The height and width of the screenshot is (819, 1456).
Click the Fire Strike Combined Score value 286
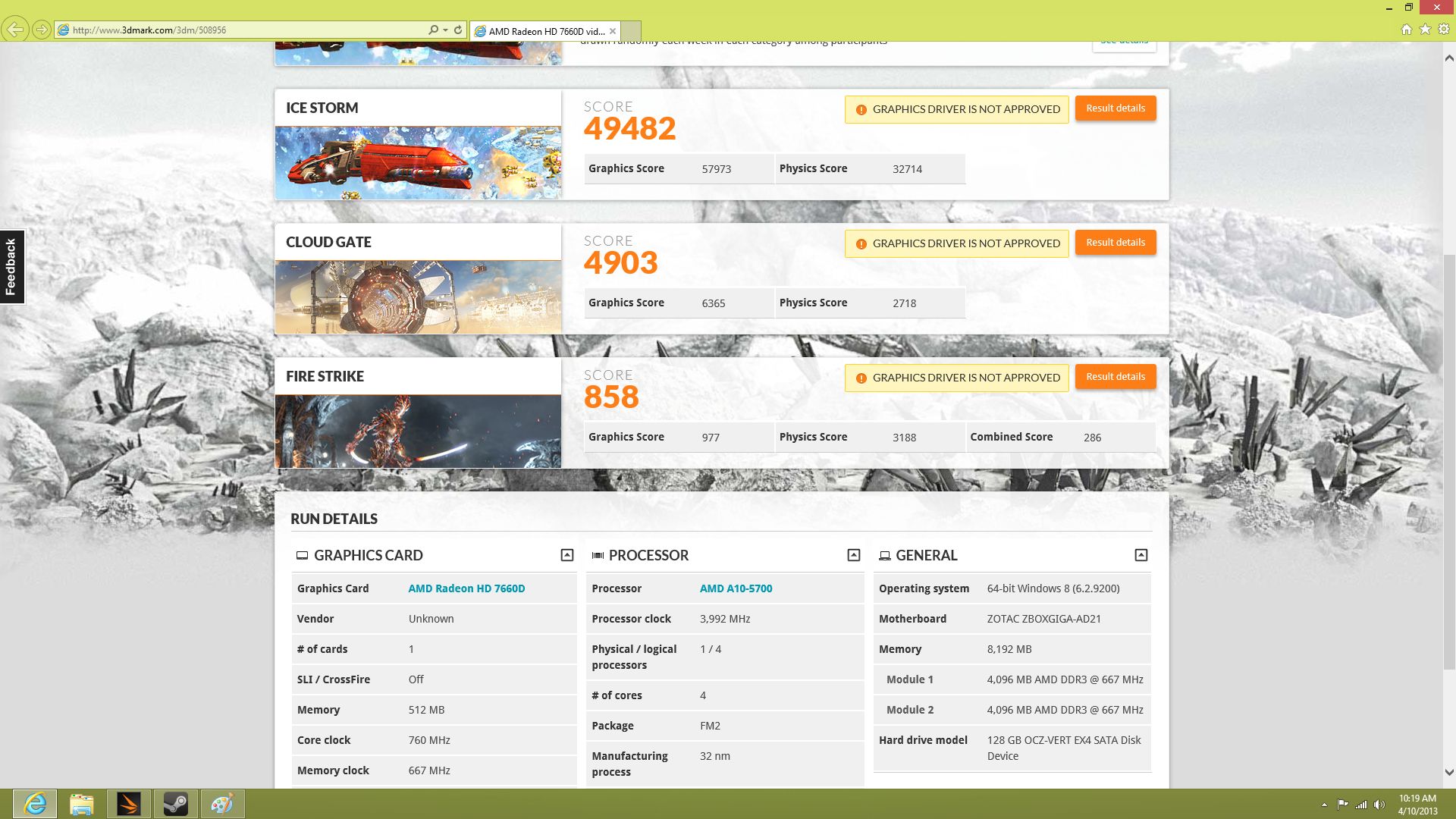[1092, 438]
